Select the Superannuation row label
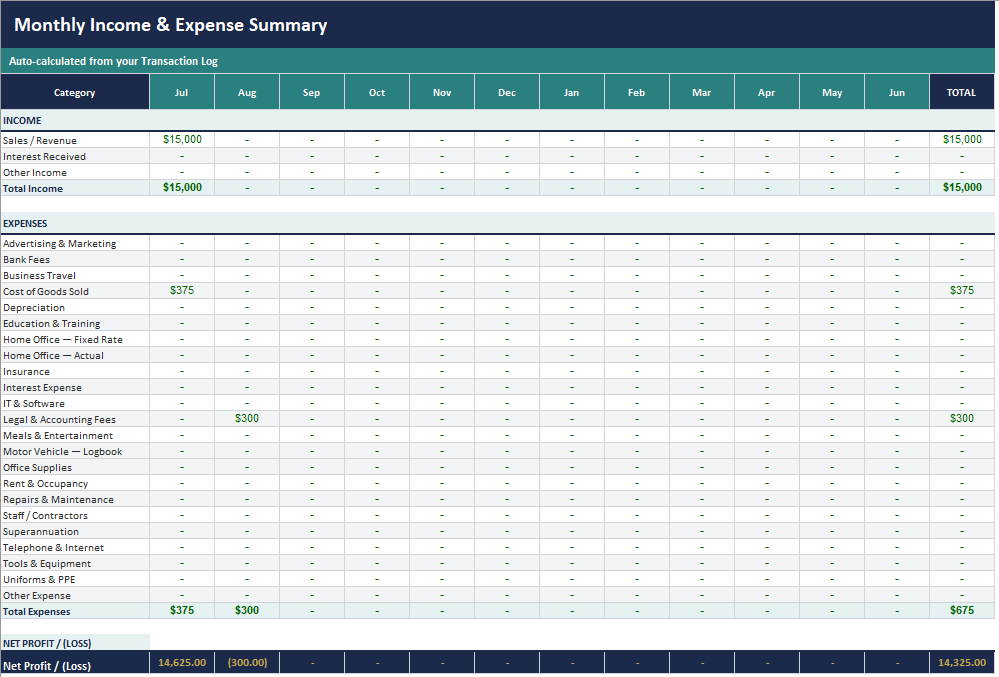This screenshot has width=999, height=677. coord(40,531)
